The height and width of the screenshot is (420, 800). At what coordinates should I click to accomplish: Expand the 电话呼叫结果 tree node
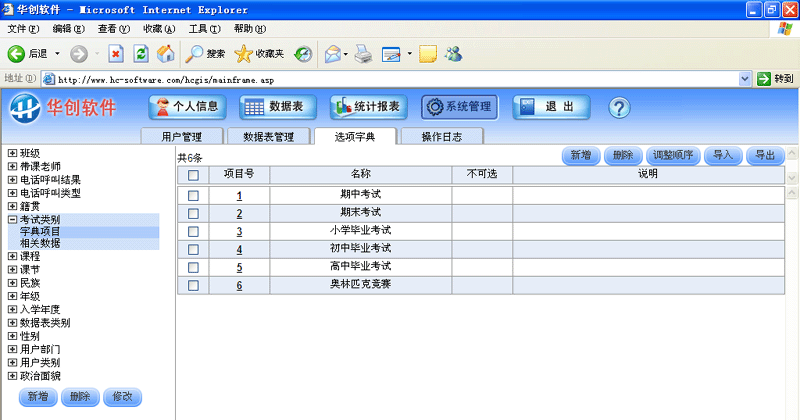(12, 179)
